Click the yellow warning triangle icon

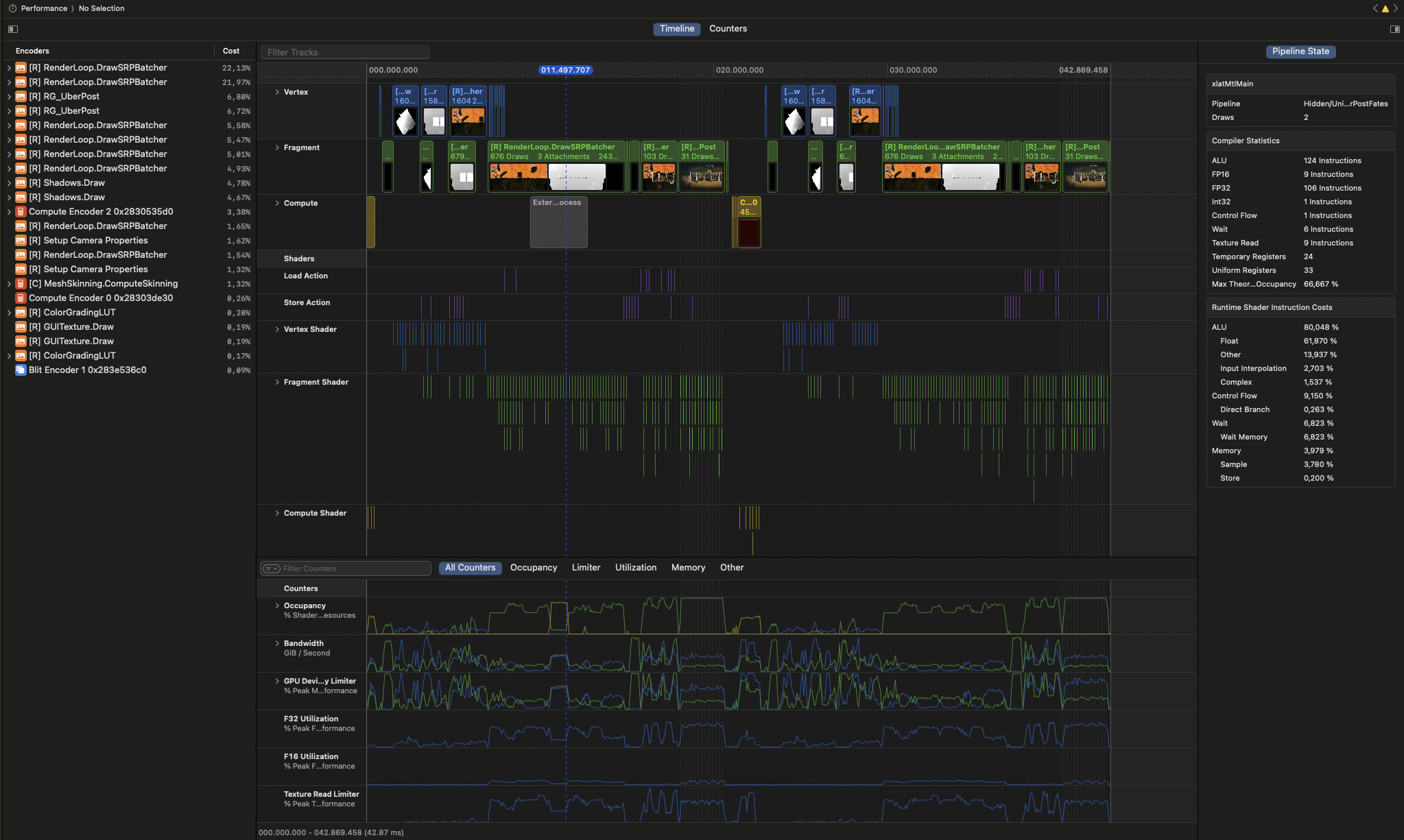tap(1385, 9)
